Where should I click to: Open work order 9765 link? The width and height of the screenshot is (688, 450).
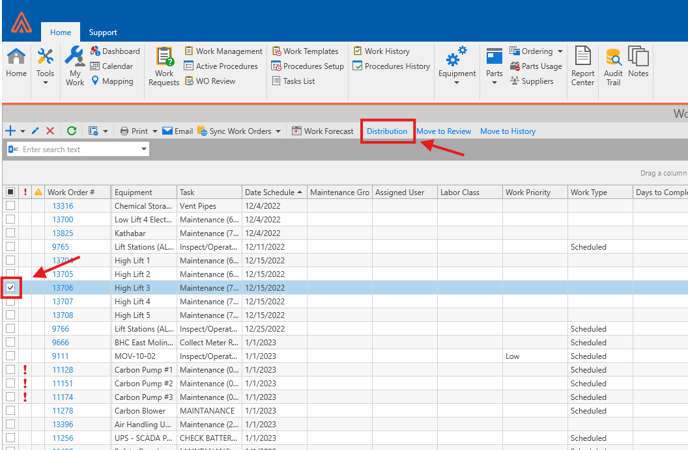click(x=61, y=247)
